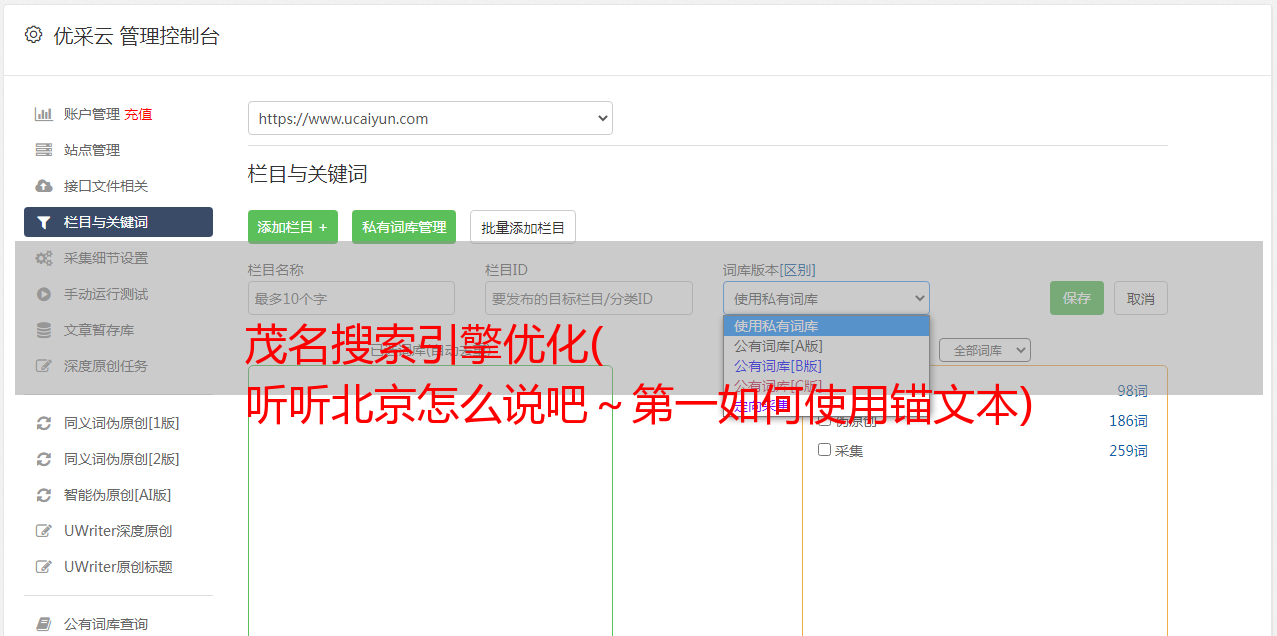Click the gear icon beside 优采云 管理控制台

[x=34, y=35]
